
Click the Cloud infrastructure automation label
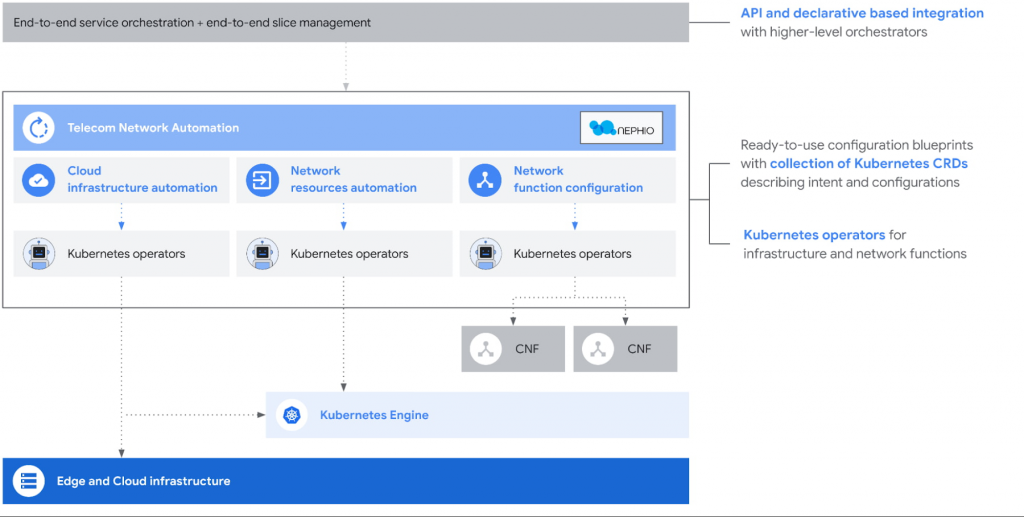142,180
